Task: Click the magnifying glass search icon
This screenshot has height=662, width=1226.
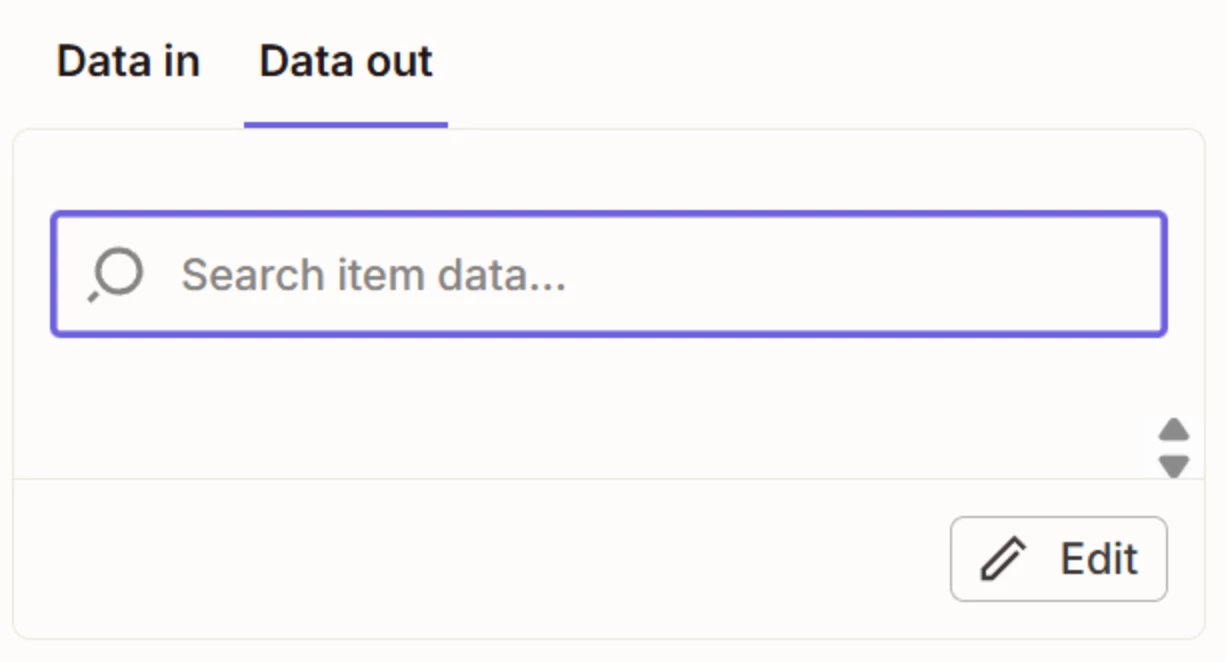Action: pos(116,275)
